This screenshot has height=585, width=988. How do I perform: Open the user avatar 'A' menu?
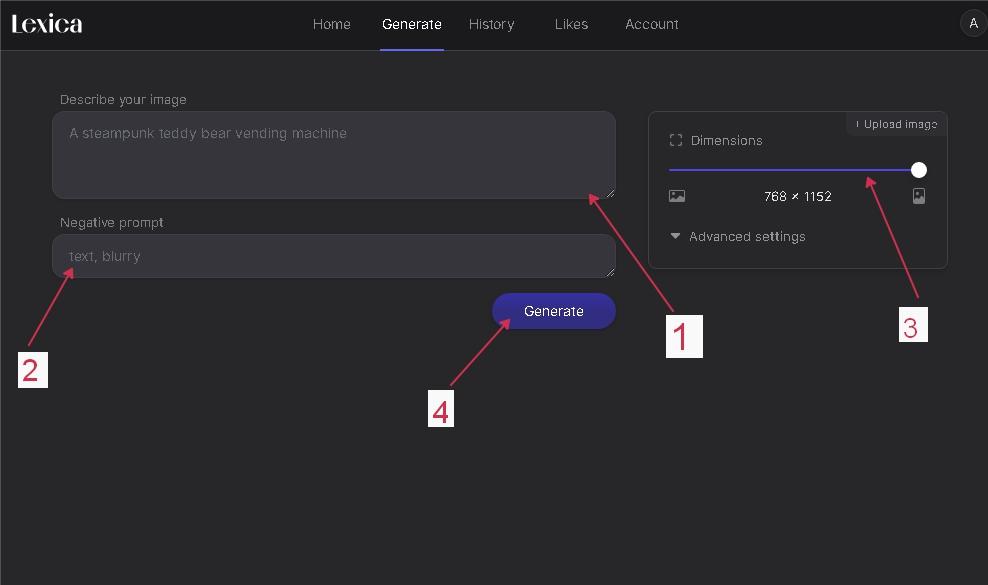point(973,23)
